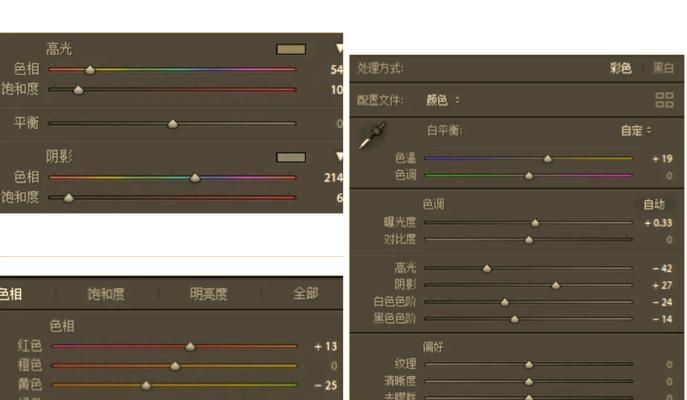Expand the highlights swatch triangle
The width and height of the screenshot is (687, 400).
(339, 49)
